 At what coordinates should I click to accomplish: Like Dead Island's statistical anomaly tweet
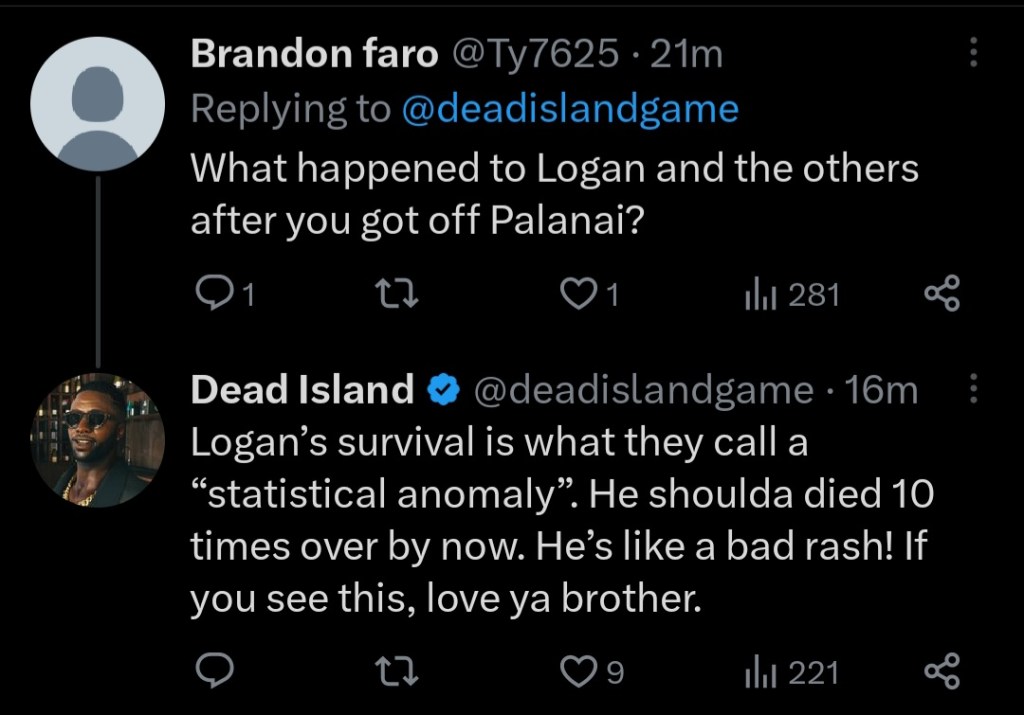[x=578, y=672]
